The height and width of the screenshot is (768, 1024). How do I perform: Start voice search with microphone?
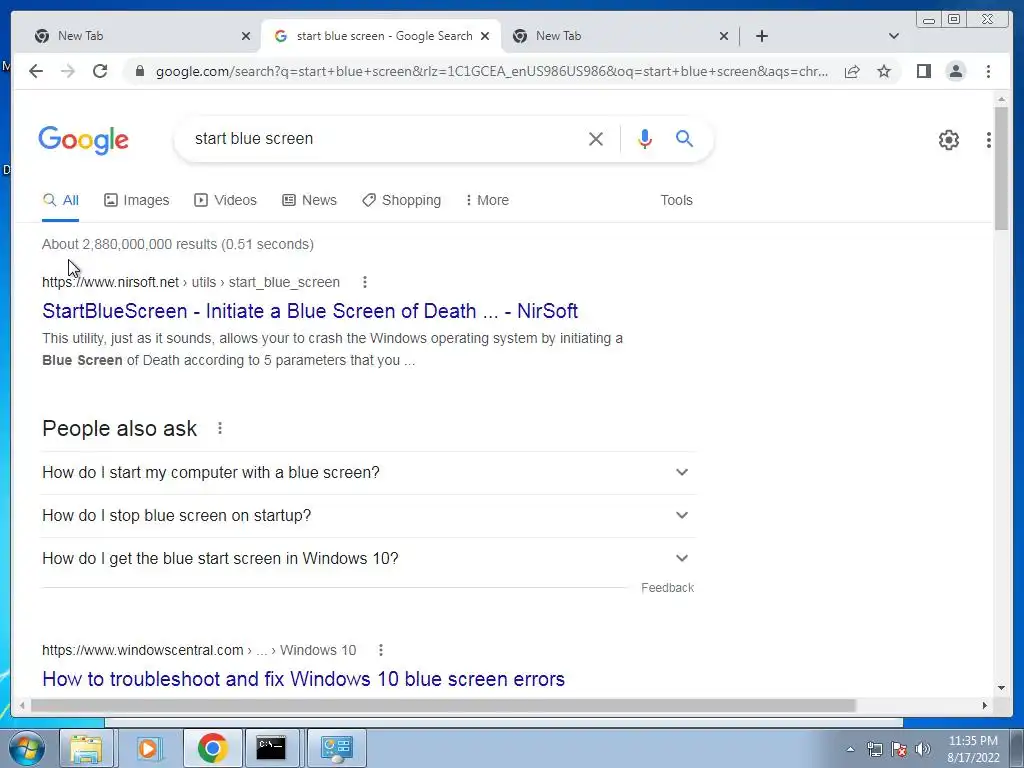tap(645, 138)
